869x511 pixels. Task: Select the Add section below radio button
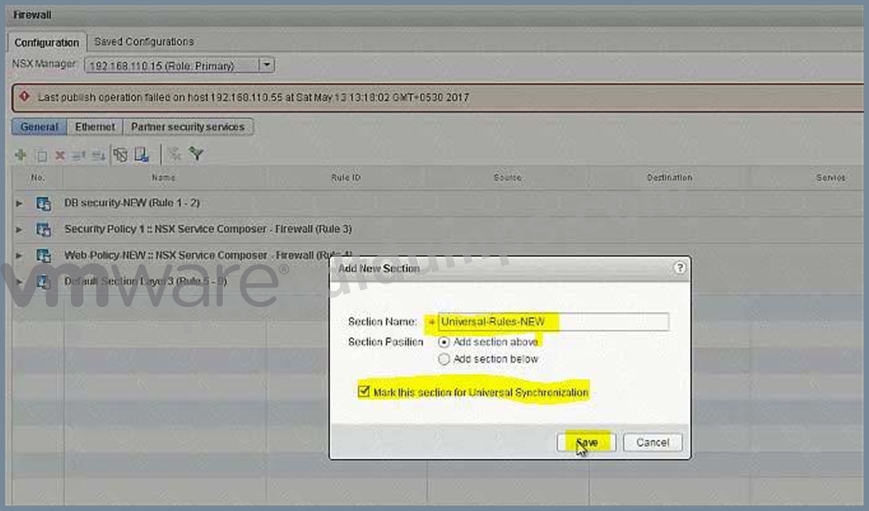point(443,359)
